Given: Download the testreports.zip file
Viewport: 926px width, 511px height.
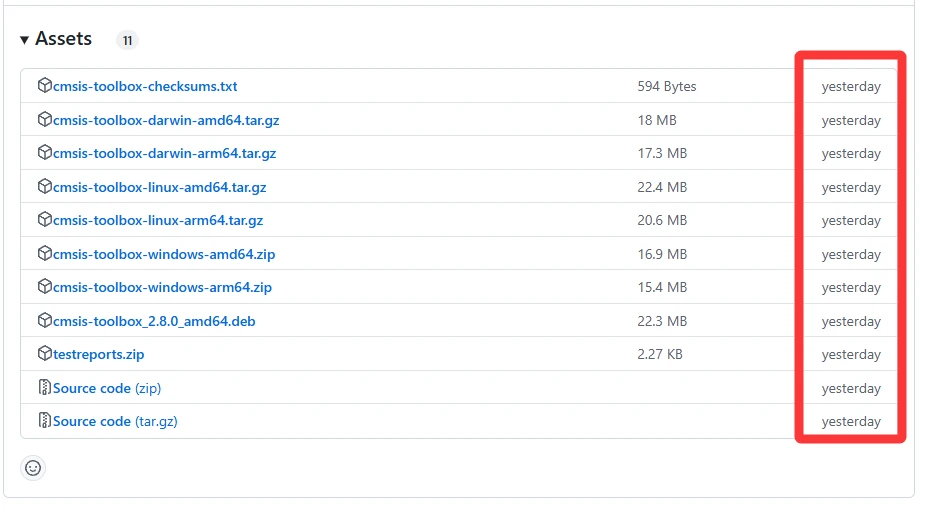Looking at the screenshot, I should coord(98,355).
